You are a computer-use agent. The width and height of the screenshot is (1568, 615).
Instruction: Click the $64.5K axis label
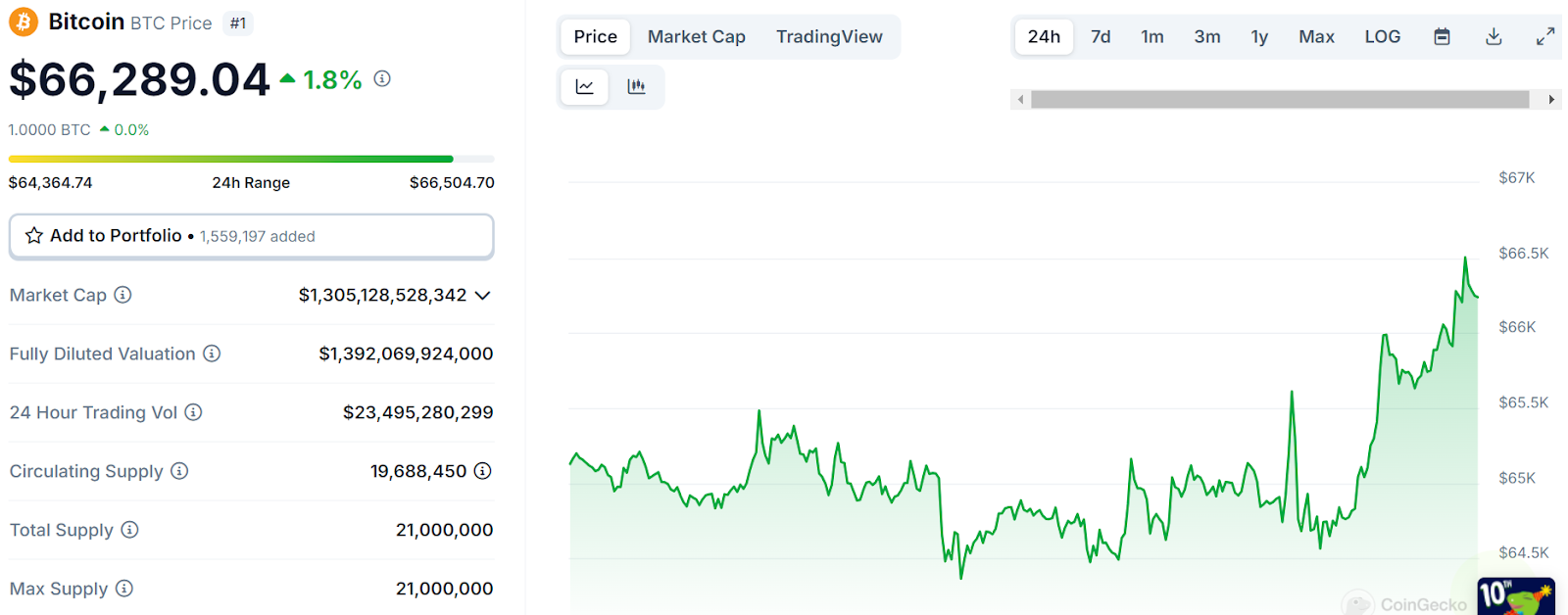pos(1524,552)
